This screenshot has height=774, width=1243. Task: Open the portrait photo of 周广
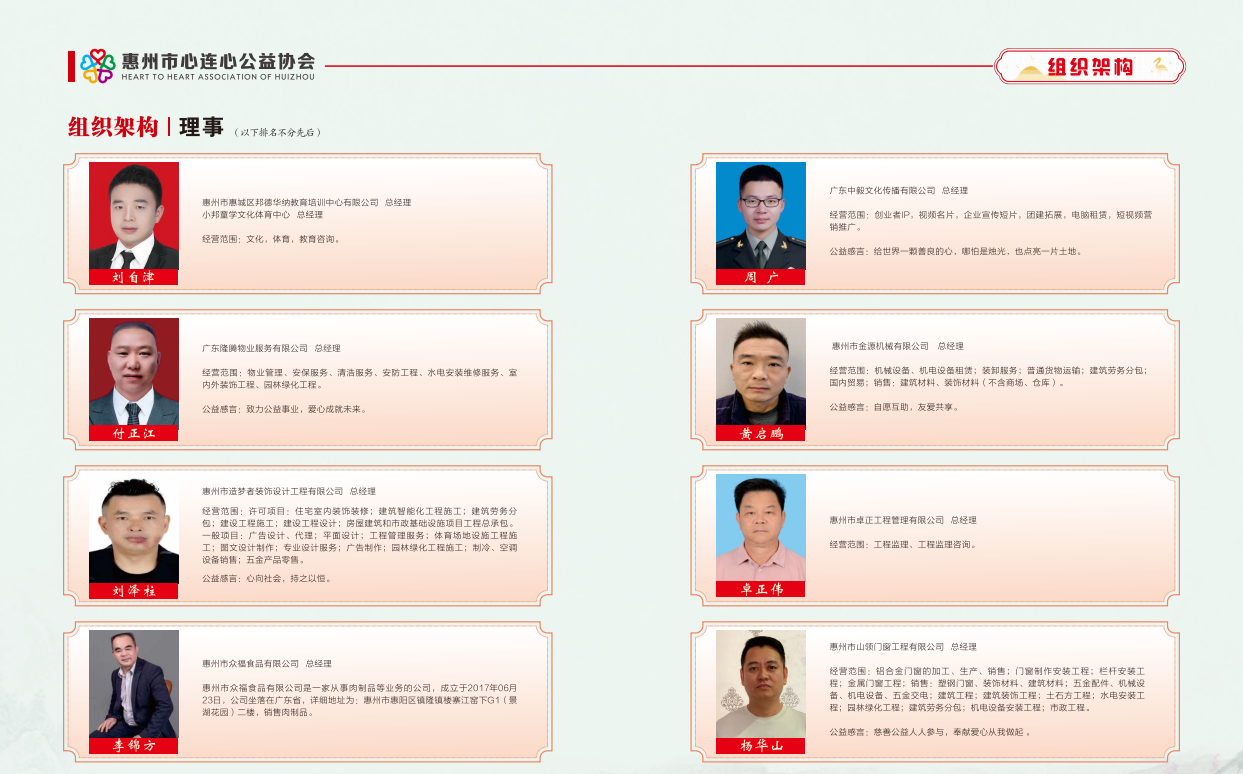coord(761,215)
